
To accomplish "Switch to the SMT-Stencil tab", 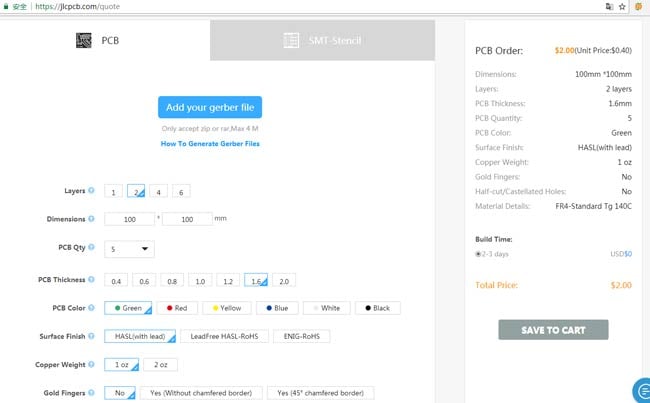I will coord(322,41).
